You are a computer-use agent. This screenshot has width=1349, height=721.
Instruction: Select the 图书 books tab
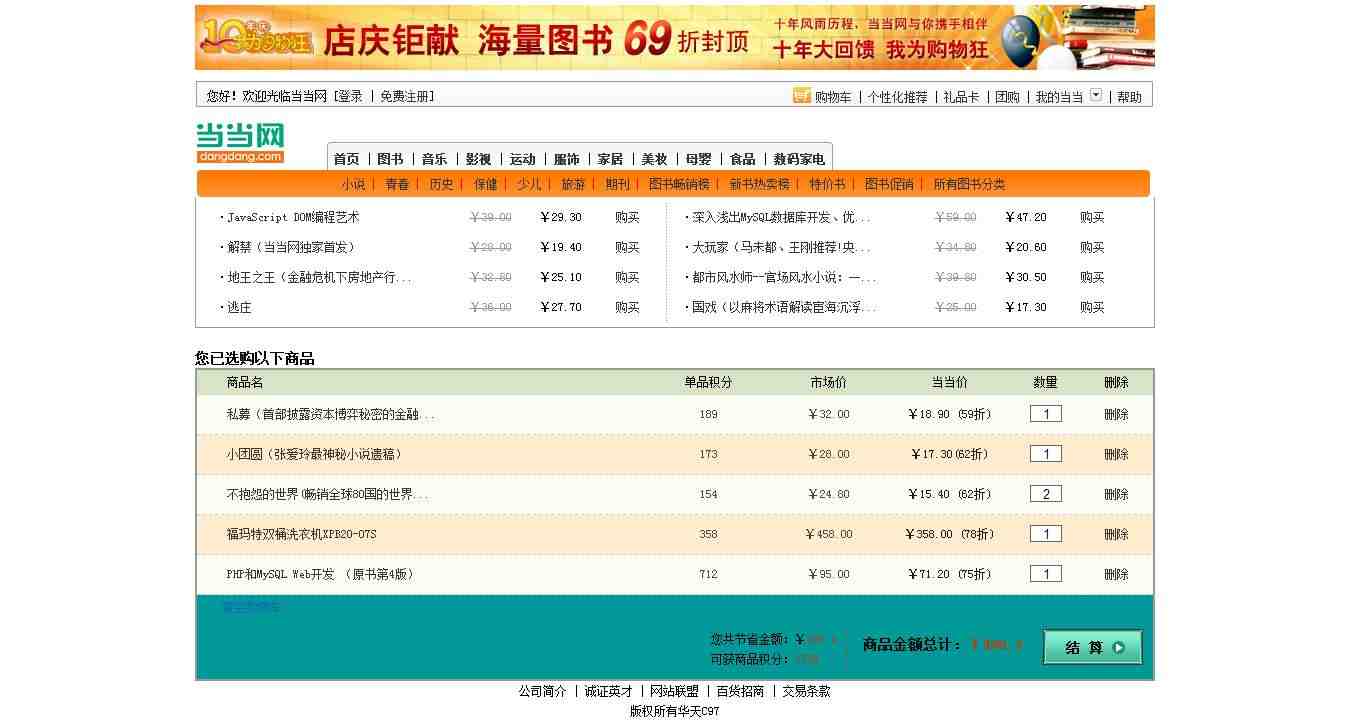coord(390,159)
